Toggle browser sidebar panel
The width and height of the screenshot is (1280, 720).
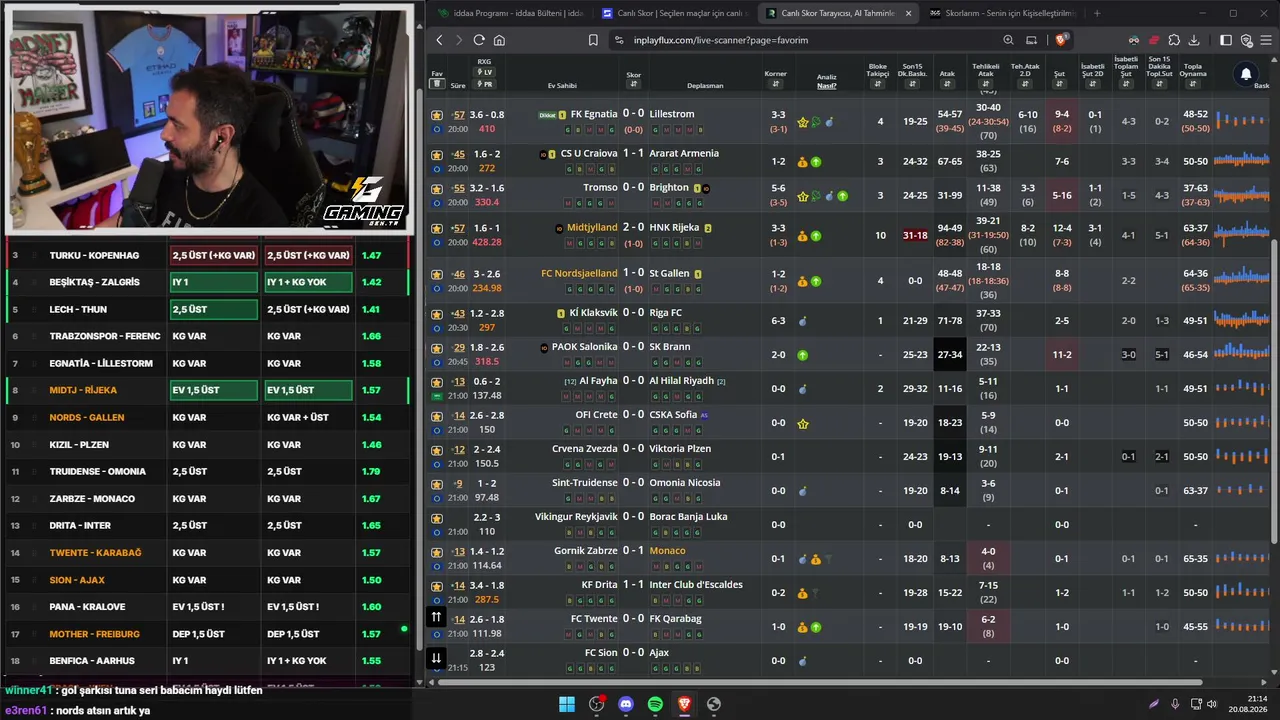pos(1226,40)
